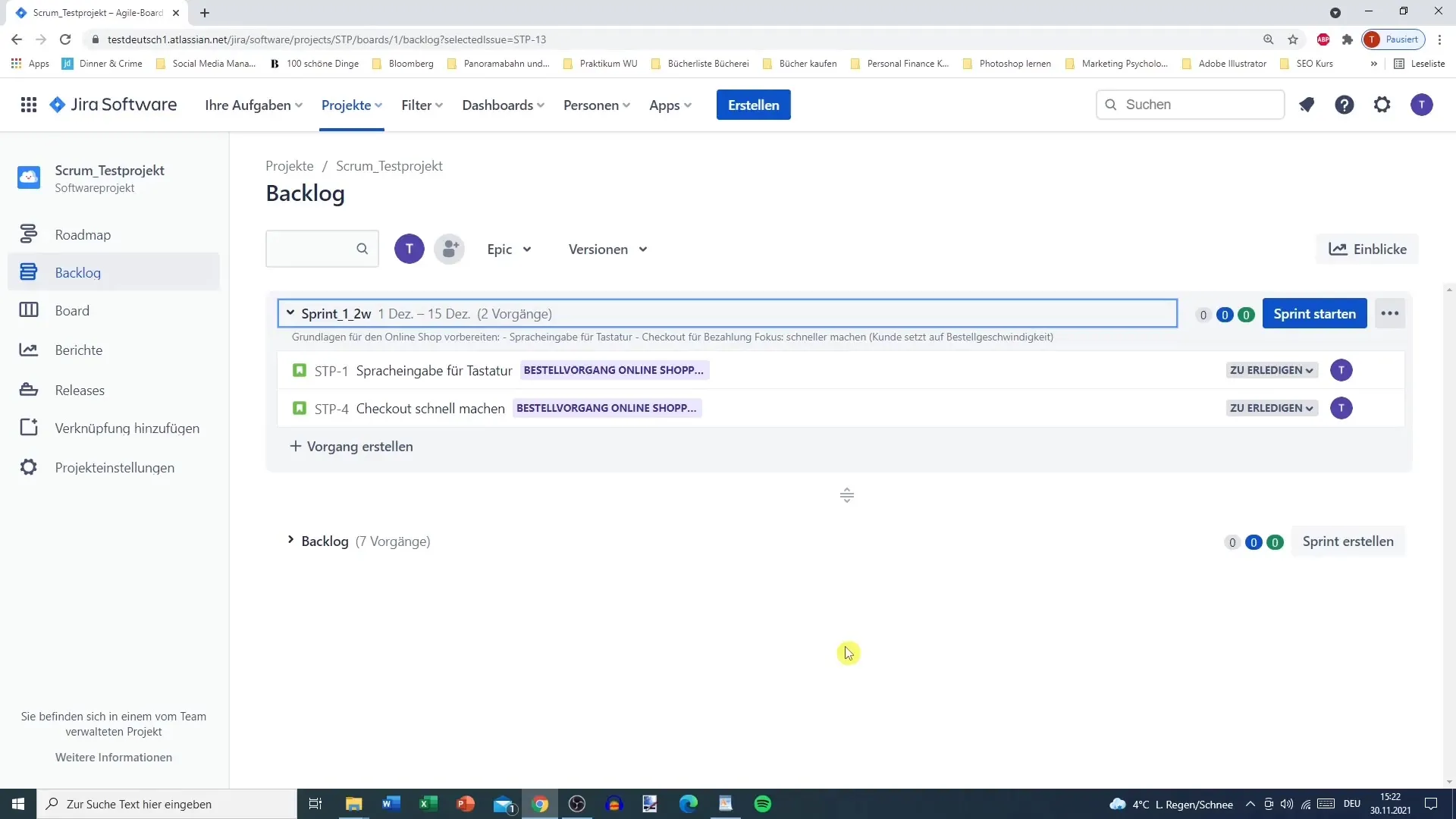Image resolution: width=1456 pixels, height=819 pixels.
Task: Click the Roadmap icon in sidebar
Action: tap(28, 234)
